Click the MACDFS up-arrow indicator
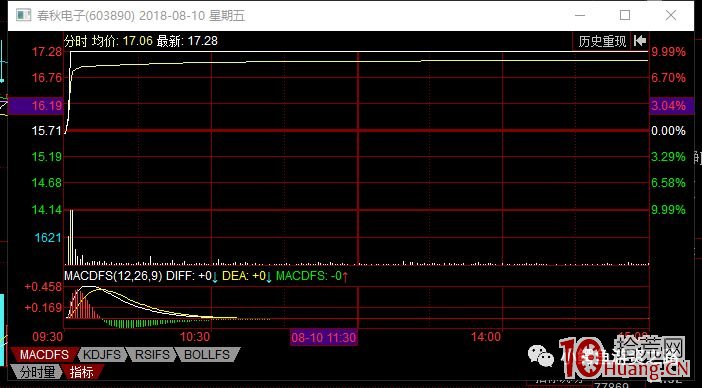Viewport: 702px width, 388px height. 344,277
